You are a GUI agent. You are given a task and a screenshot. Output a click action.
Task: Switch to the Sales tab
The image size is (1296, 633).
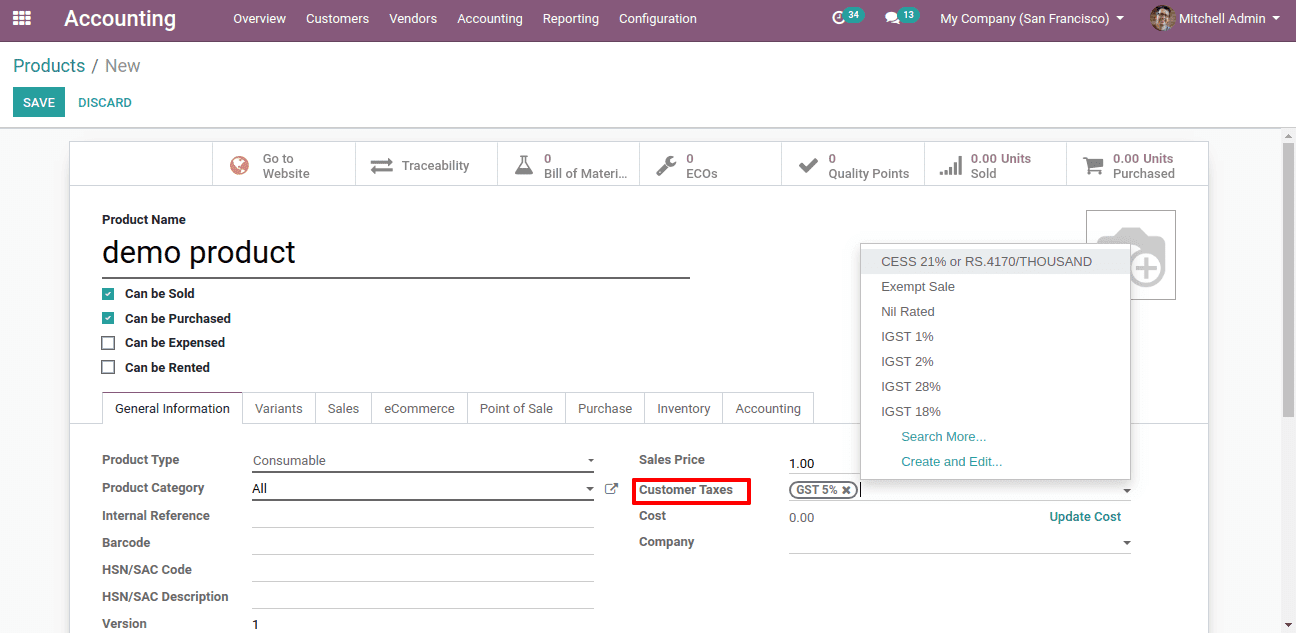pyautogui.click(x=343, y=408)
